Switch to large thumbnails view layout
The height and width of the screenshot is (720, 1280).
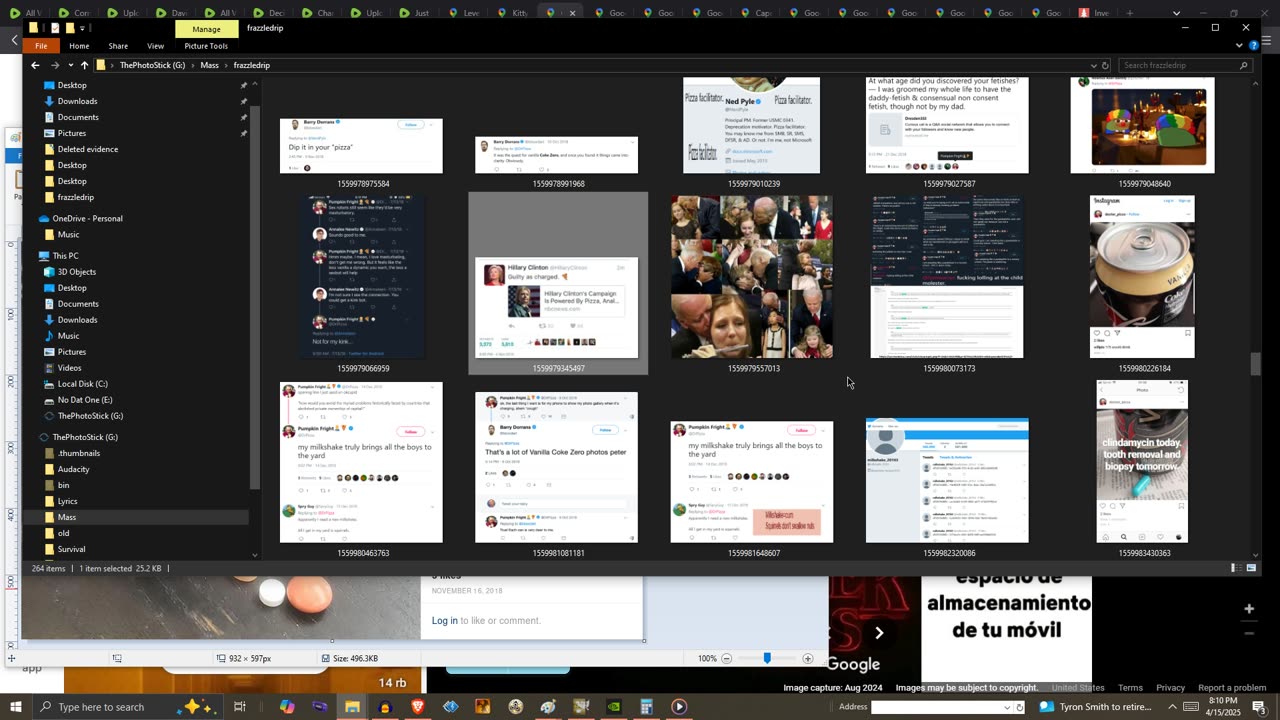click(1251, 568)
